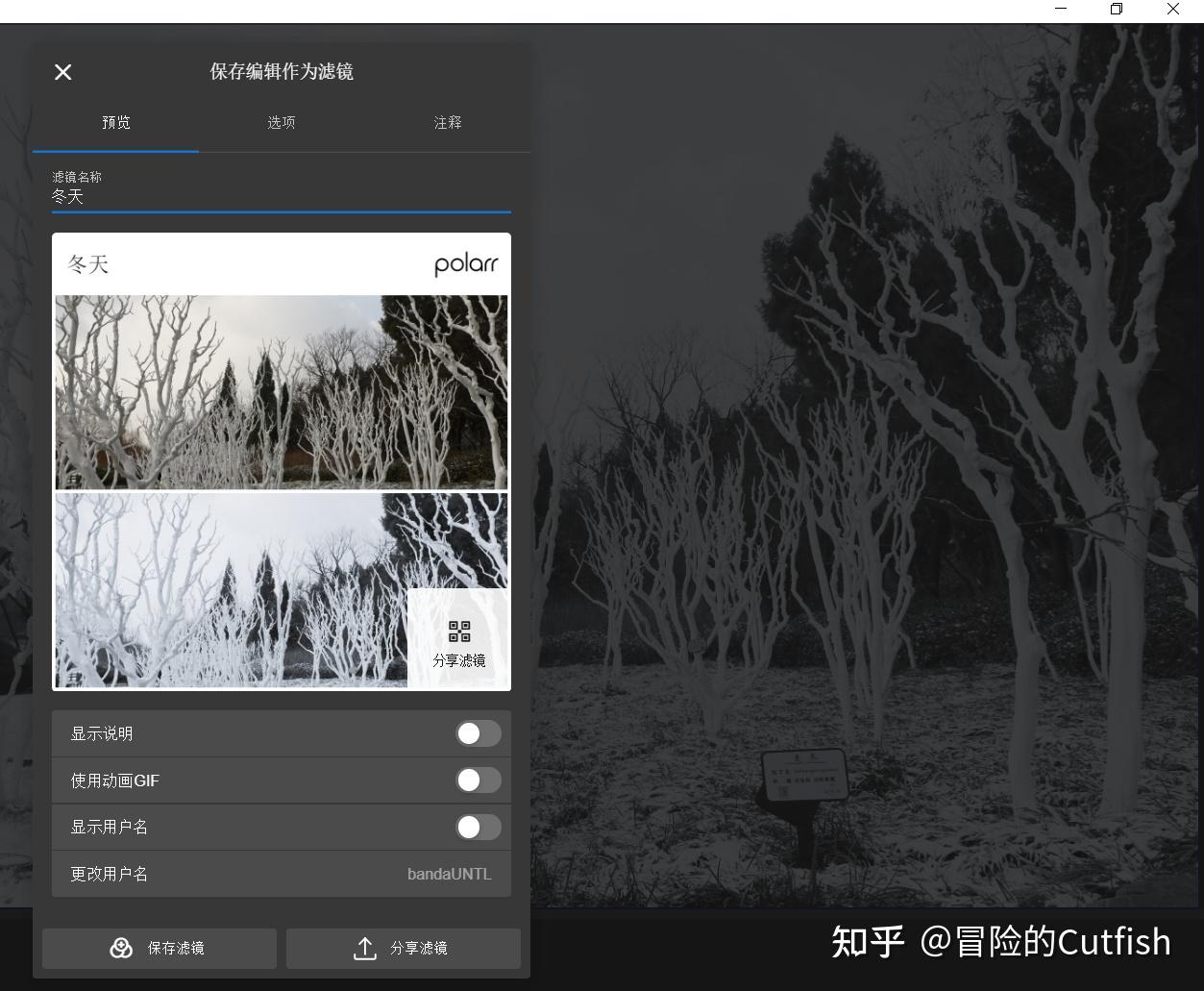
Task: Open the 选项 tab
Action: point(282,123)
